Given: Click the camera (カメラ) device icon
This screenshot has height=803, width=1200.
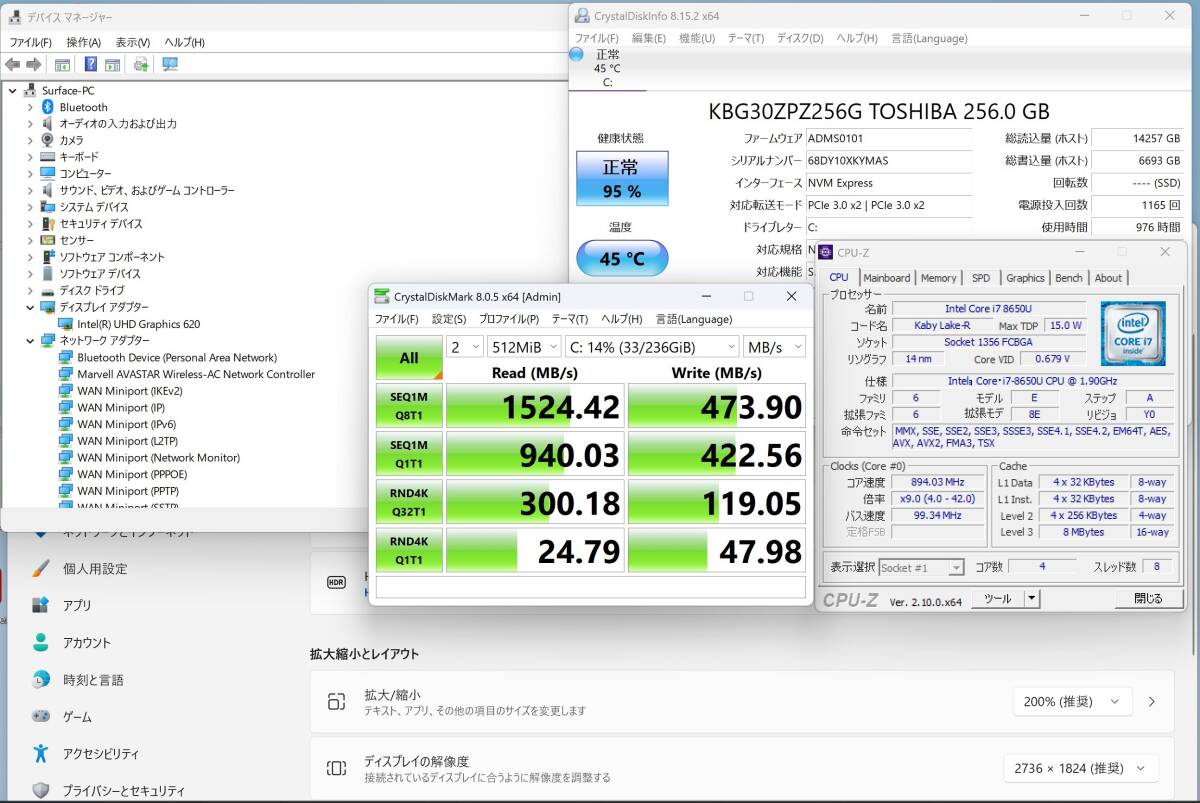Looking at the screenshot, I should click(47, 140).
